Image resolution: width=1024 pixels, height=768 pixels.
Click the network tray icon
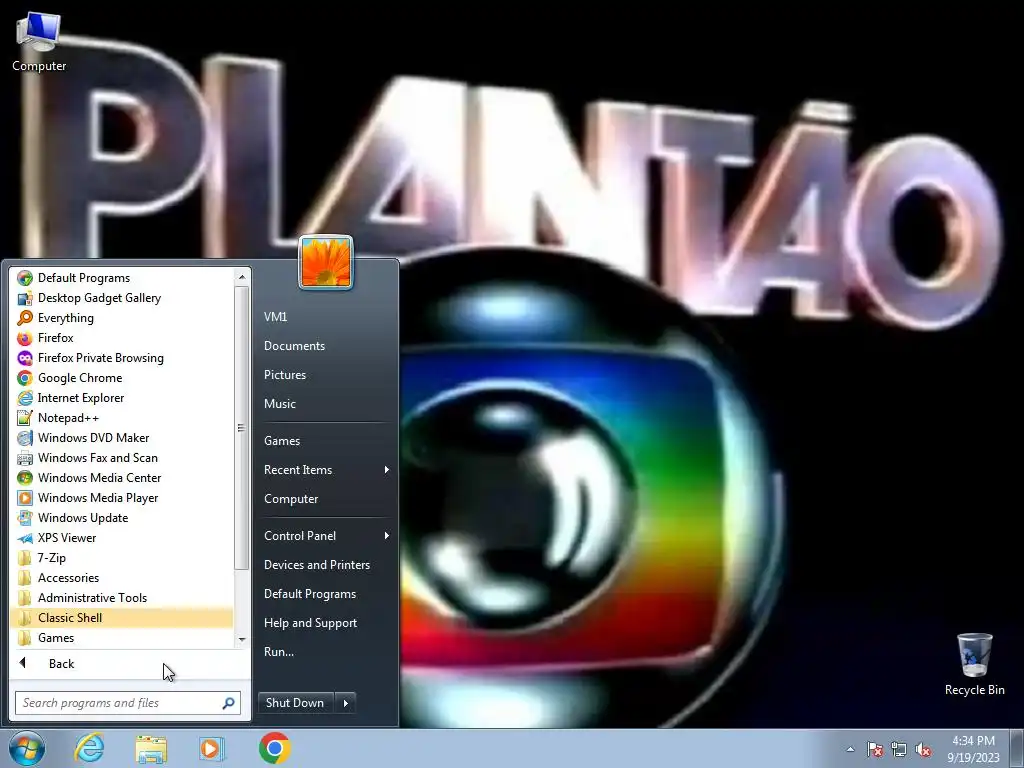click(x=899, y=749)
